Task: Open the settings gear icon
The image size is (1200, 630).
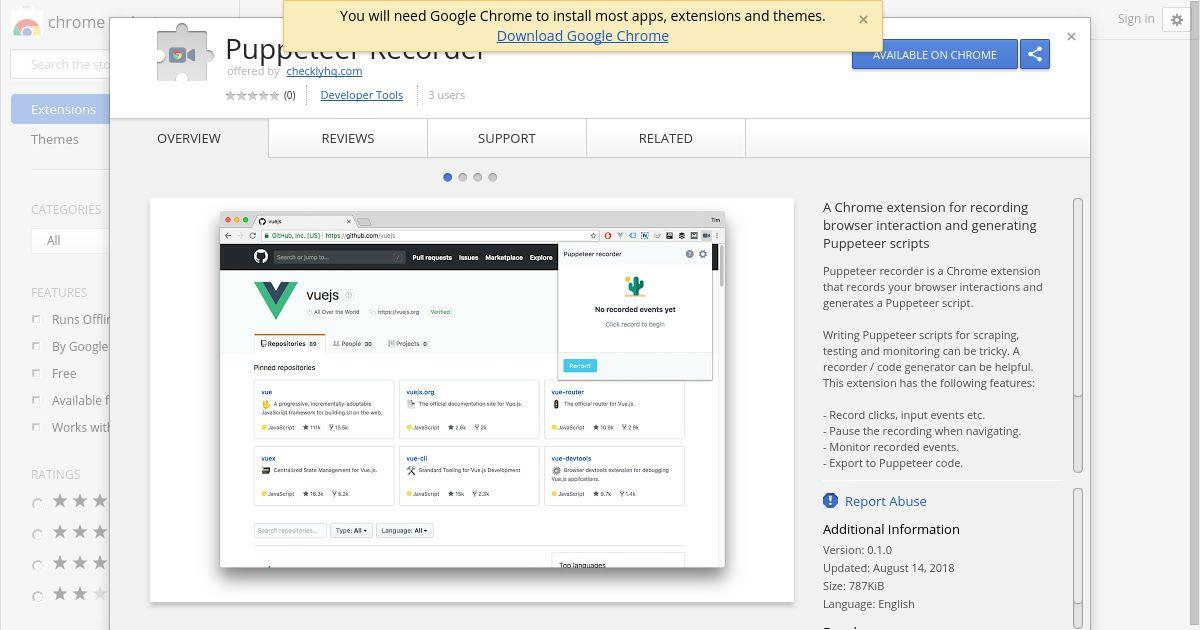Action: [1177, 20]
